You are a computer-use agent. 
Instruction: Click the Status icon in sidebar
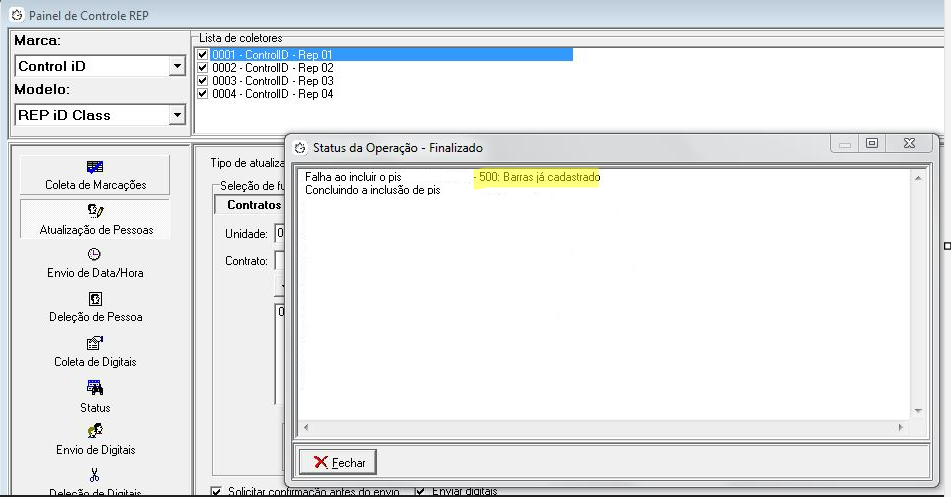pyautogui.click(x=95, y=388)
